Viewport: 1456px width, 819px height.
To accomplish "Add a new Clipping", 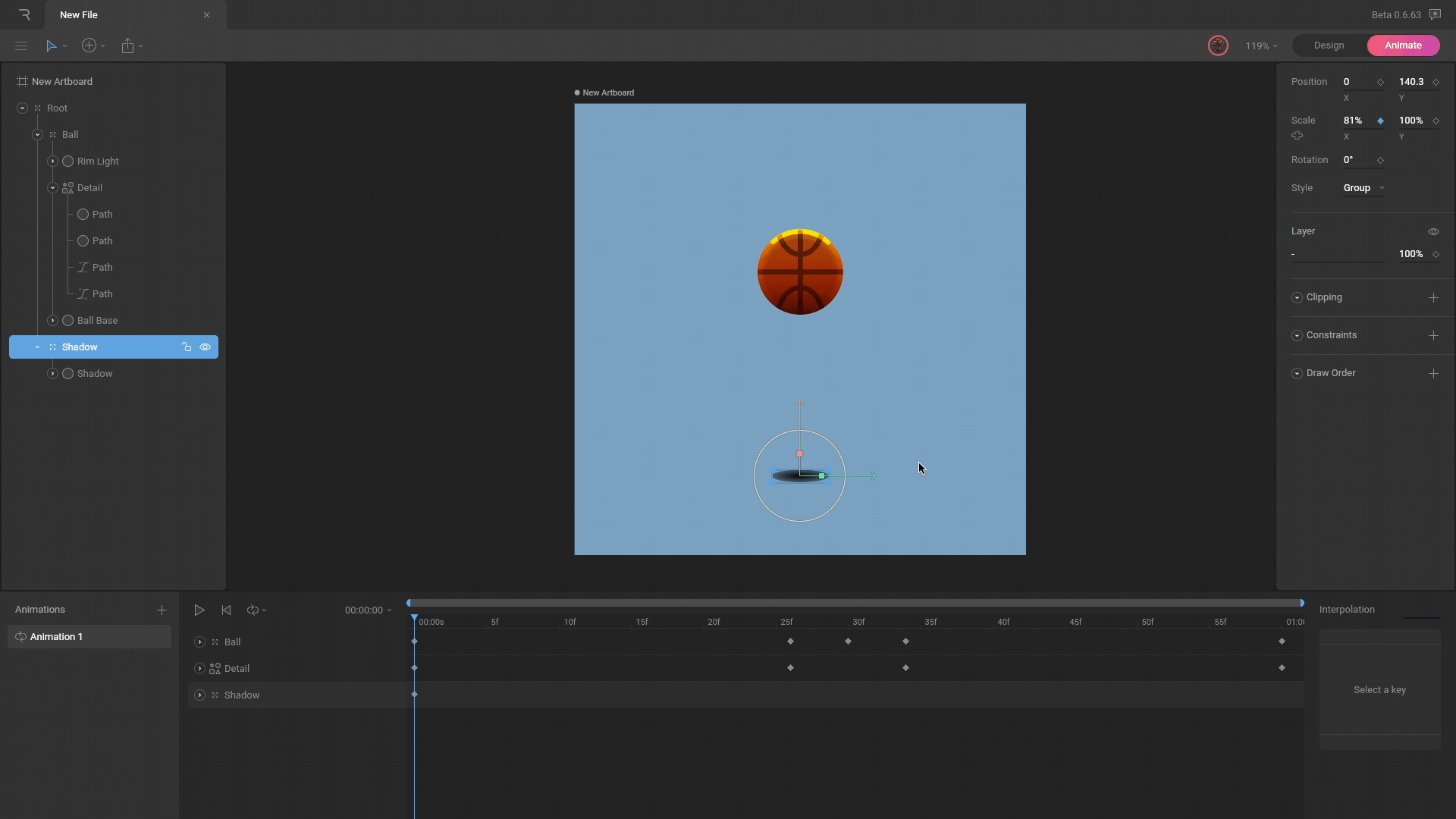I will pyautogui.click(x=1433, y=298).
